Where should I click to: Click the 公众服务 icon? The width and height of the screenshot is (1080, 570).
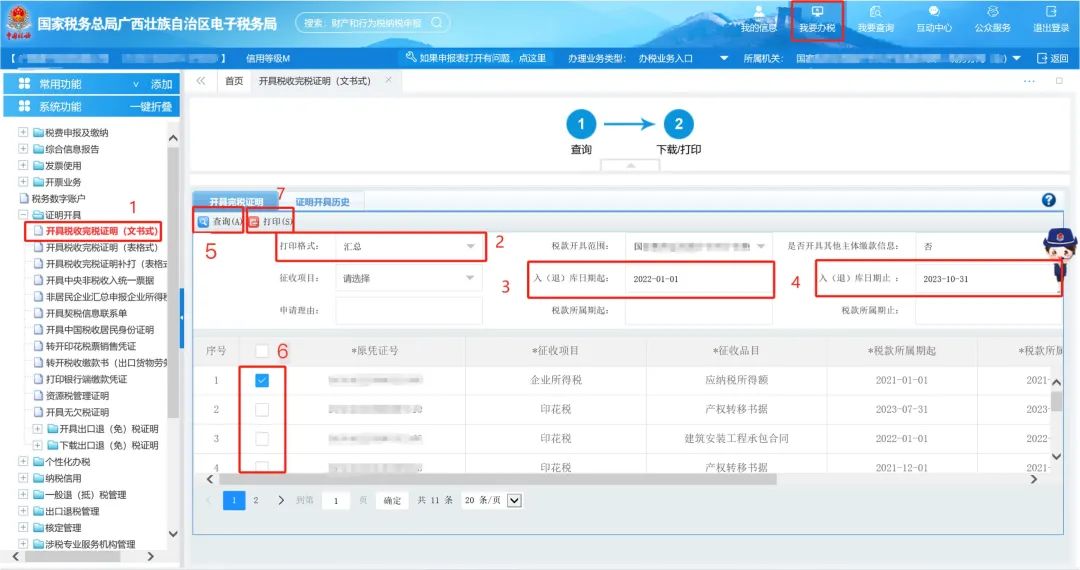coord(993,12)
